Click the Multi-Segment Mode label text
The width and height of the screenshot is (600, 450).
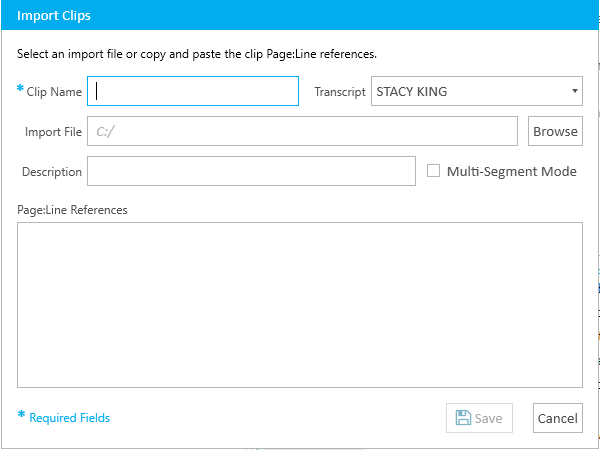pyautogui.click(x=512, y=171)
